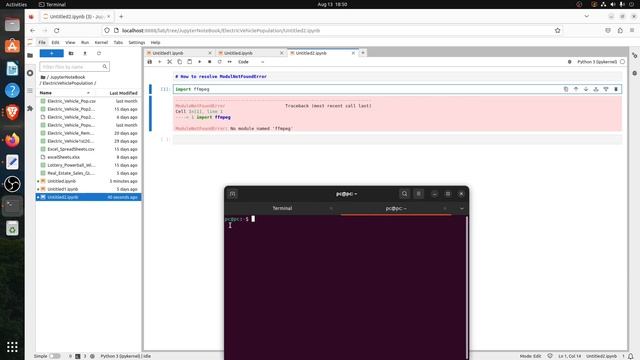The width and height of the screenshot is (640, 360).
Task: Click the empty code cell below the error
Action: point(397,140)
